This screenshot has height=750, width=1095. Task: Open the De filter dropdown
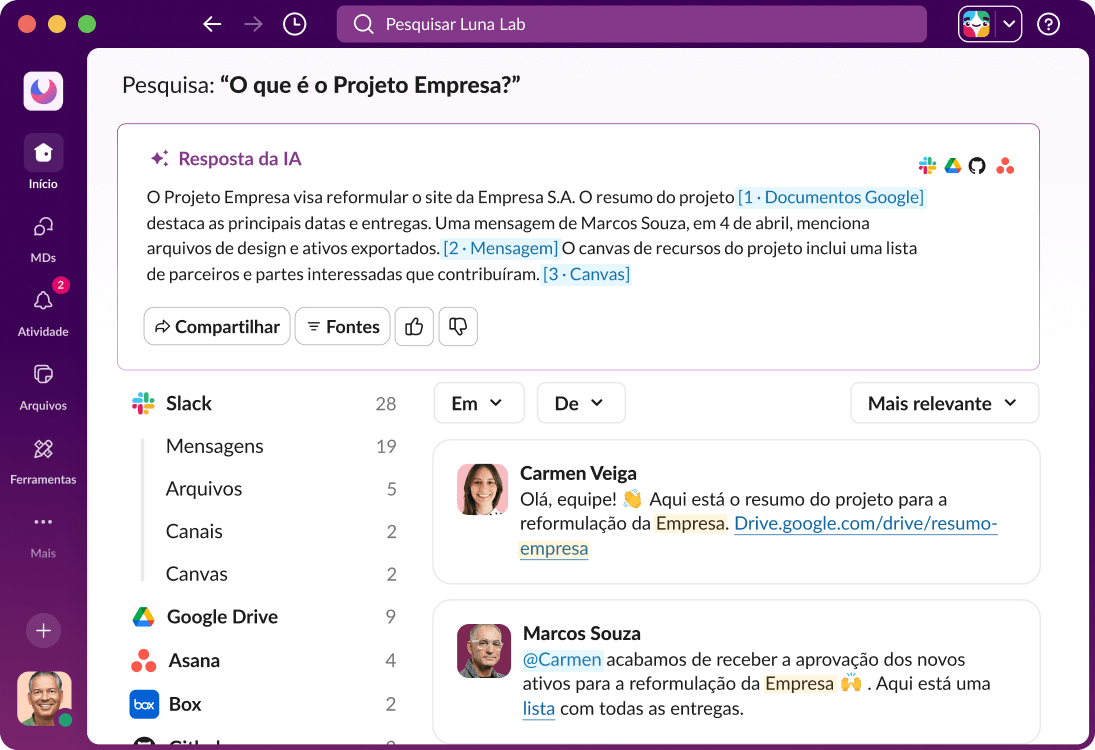tap(581, 402)
